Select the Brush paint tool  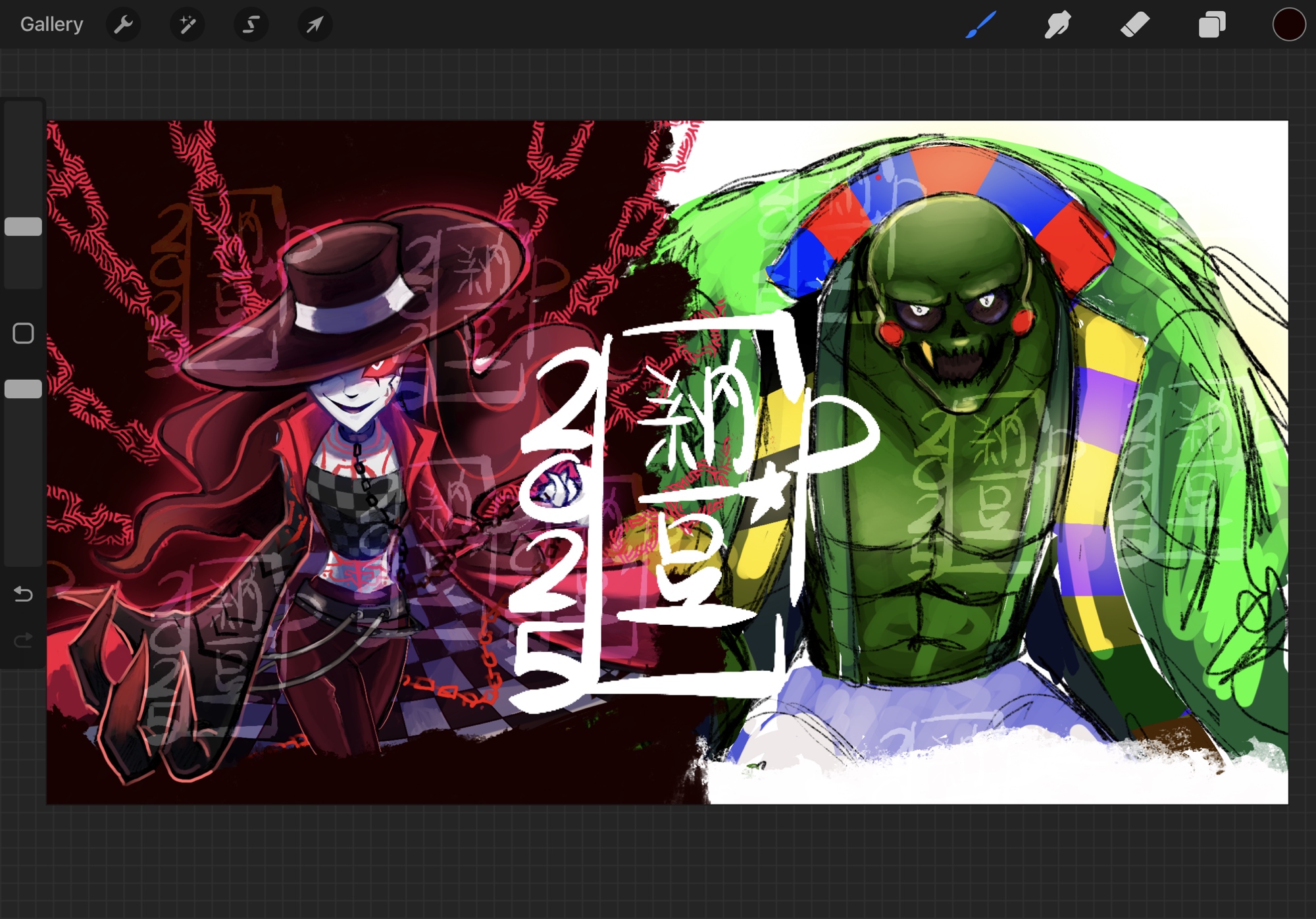tap(980, 24)
